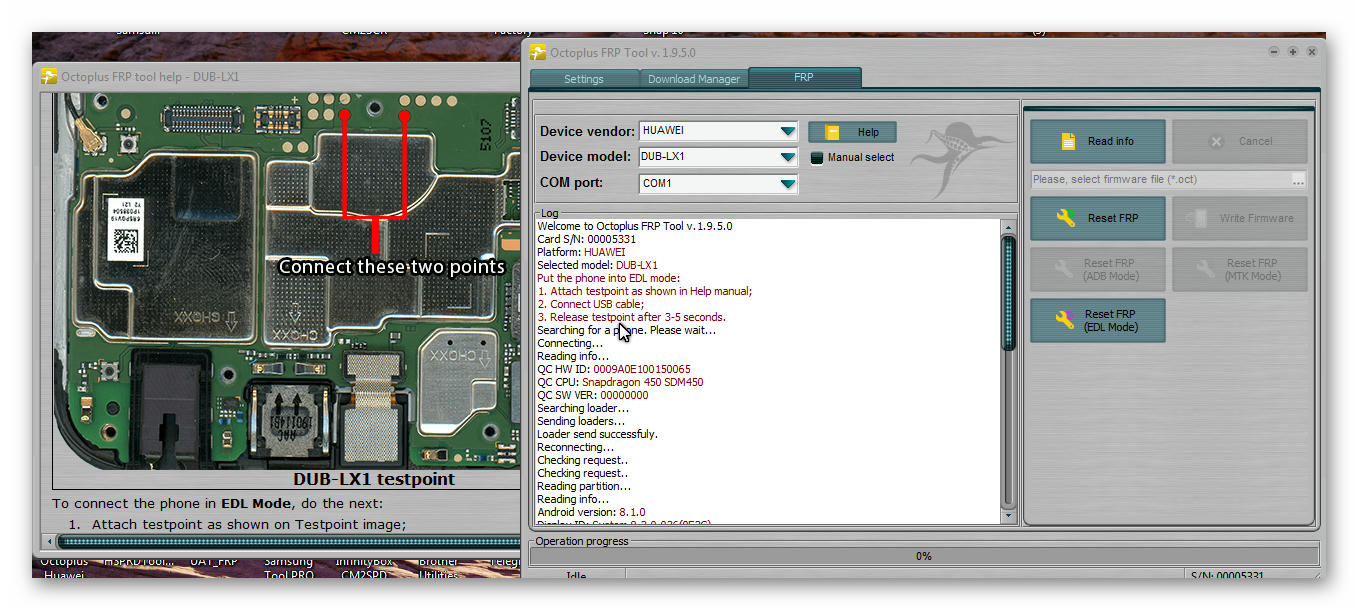
Task: Click 'Selected model: DUB-LX1' log line
Action: tap(597, 265)
